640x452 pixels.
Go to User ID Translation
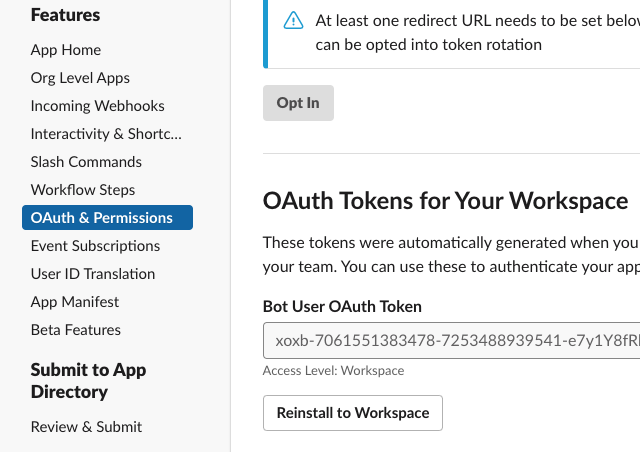93,274
